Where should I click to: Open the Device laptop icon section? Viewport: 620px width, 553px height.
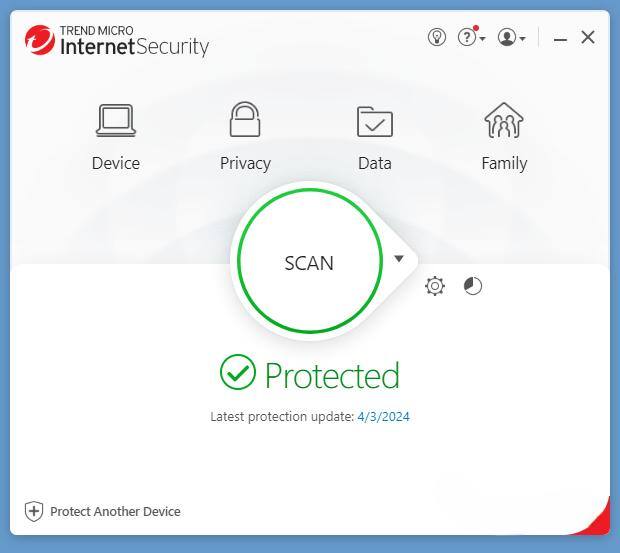tap(116, 122)
